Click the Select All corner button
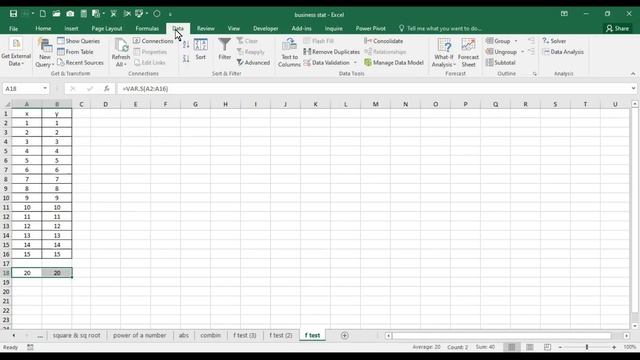640x360 pixels. pyautogui.click(x=7, y=104)
